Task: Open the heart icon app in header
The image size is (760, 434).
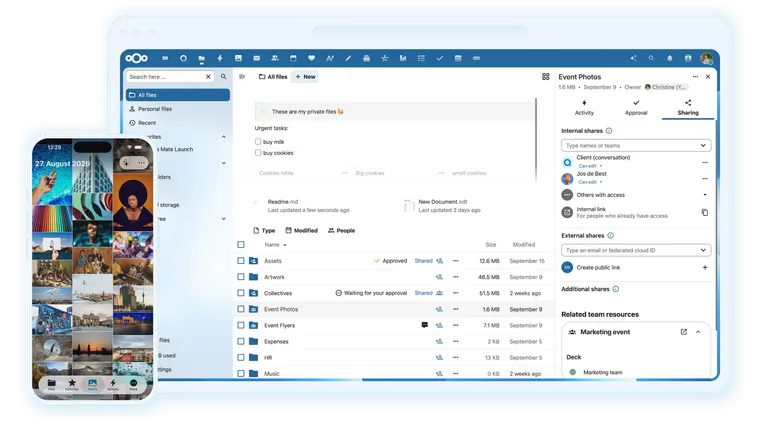Action: tap(311, 58)
